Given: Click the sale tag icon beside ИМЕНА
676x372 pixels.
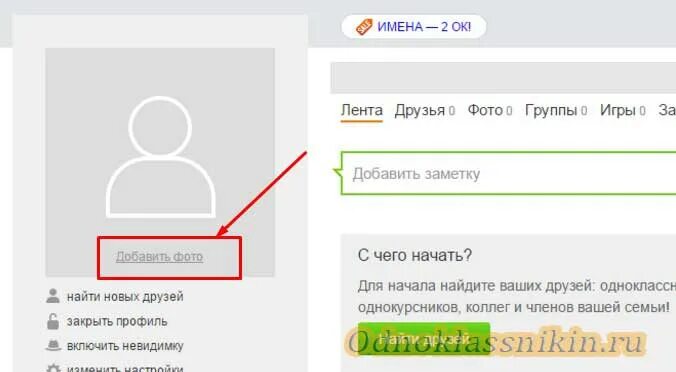Looking at the screenshot, I should click(x=364, y=27).
